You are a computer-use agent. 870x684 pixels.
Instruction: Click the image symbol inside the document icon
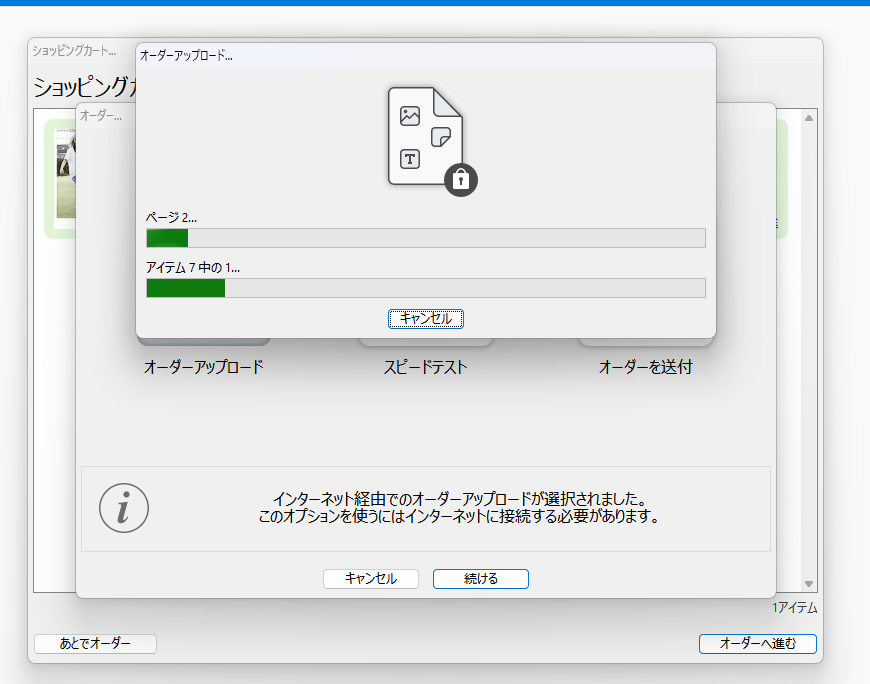[410, 116]
